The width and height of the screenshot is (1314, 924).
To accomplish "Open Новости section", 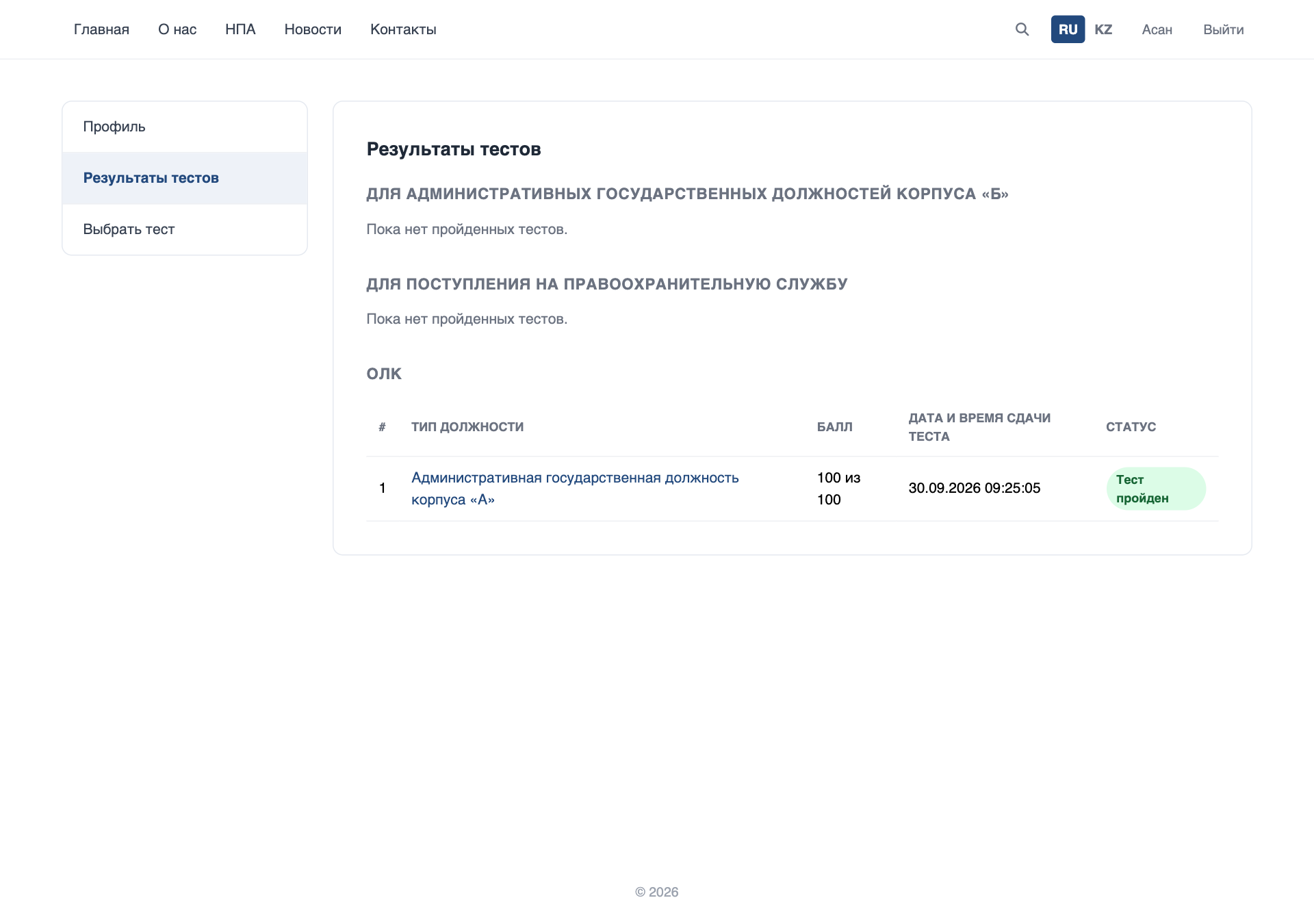I will (x=313, y=29).
